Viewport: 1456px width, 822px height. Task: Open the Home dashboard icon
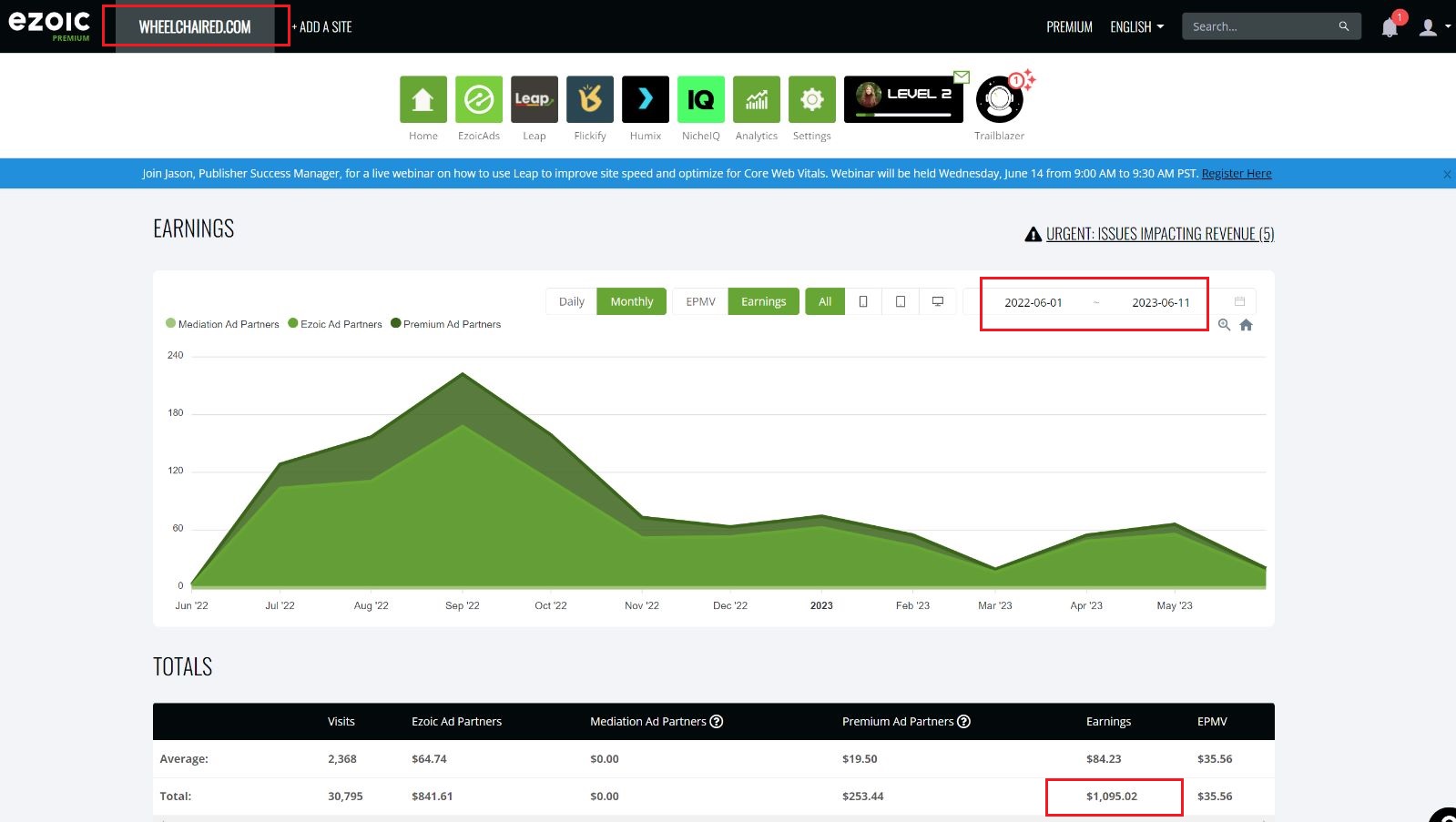tap(423, 99)
